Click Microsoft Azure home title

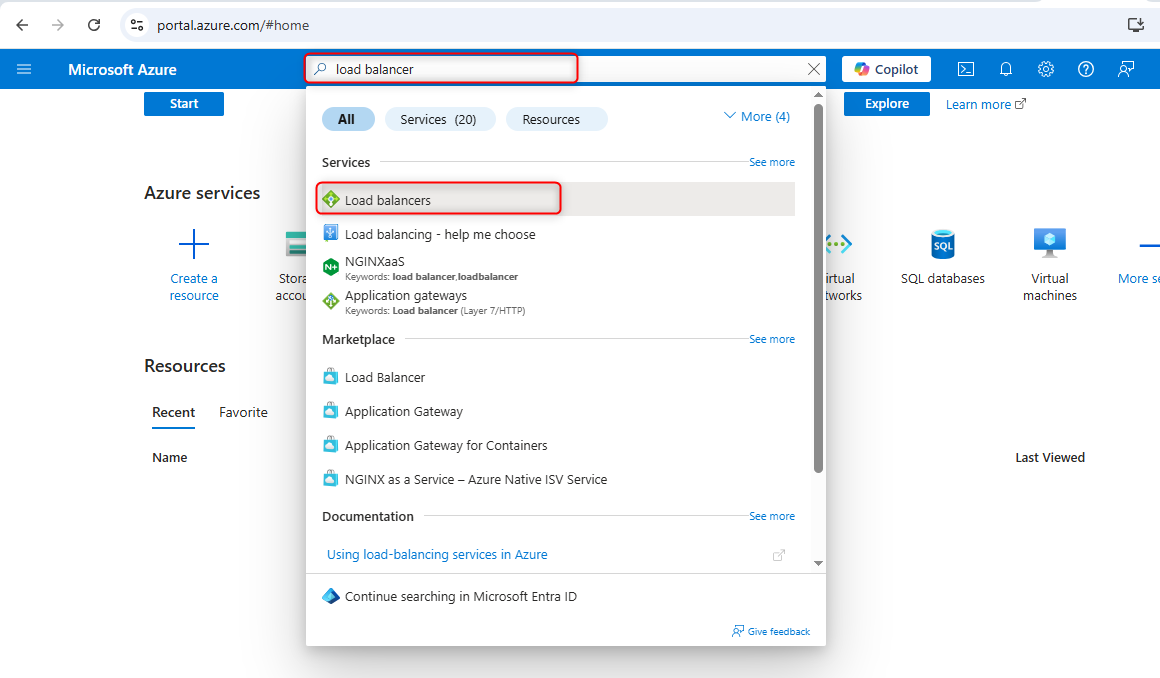click(x=122, y=70)
